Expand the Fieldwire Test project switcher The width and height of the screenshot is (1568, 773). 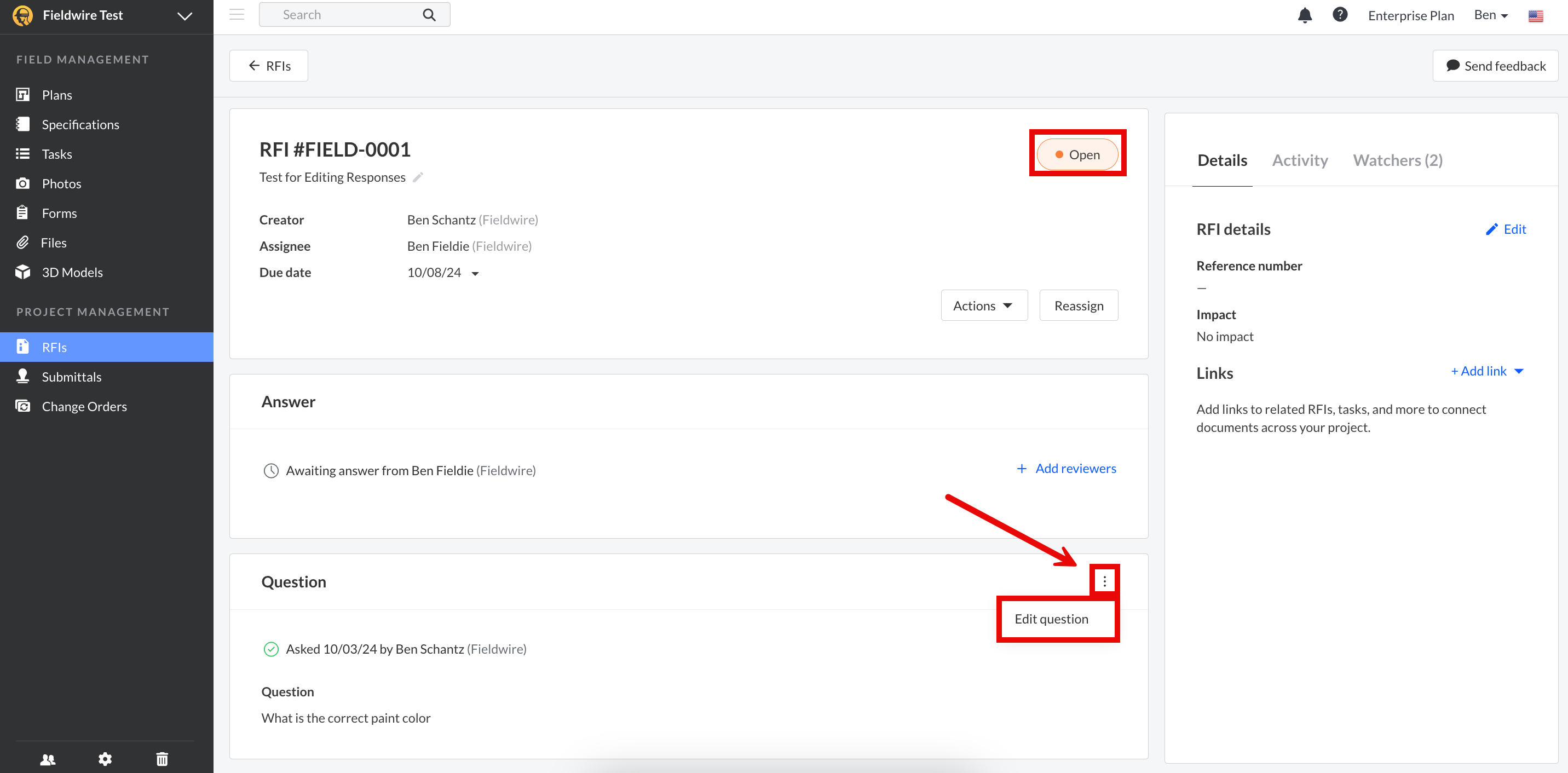(185, 16)
